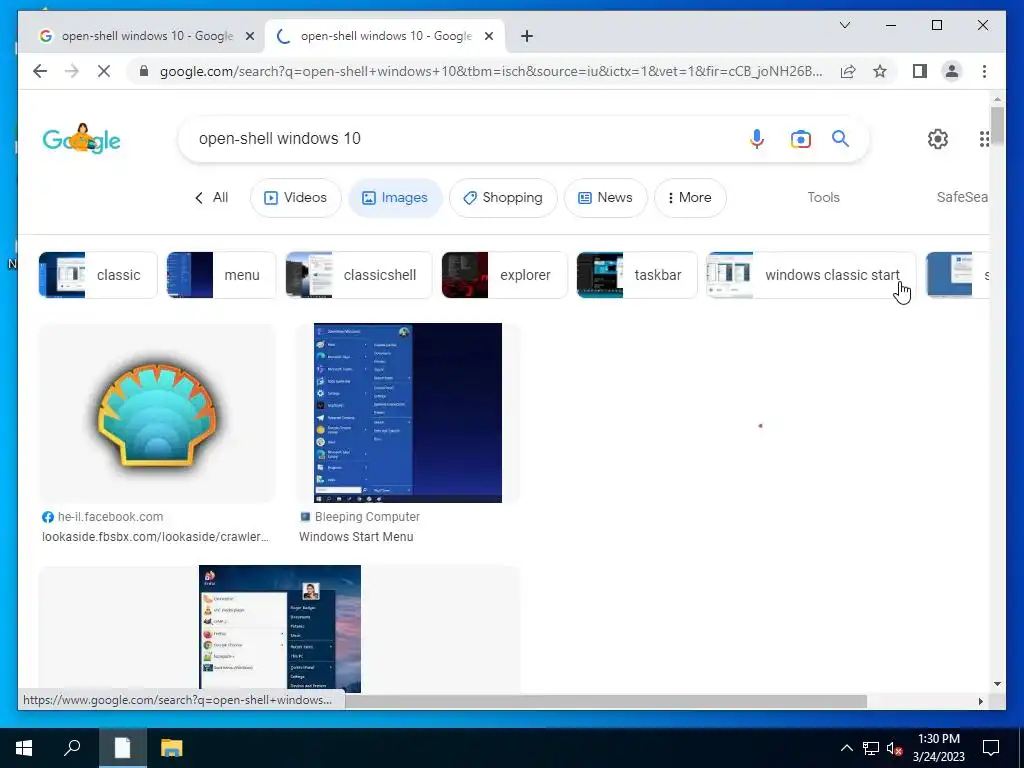This screenshot has height=768, width=1024.
Task: Go back to All results
Action: [x=212, y=197]
